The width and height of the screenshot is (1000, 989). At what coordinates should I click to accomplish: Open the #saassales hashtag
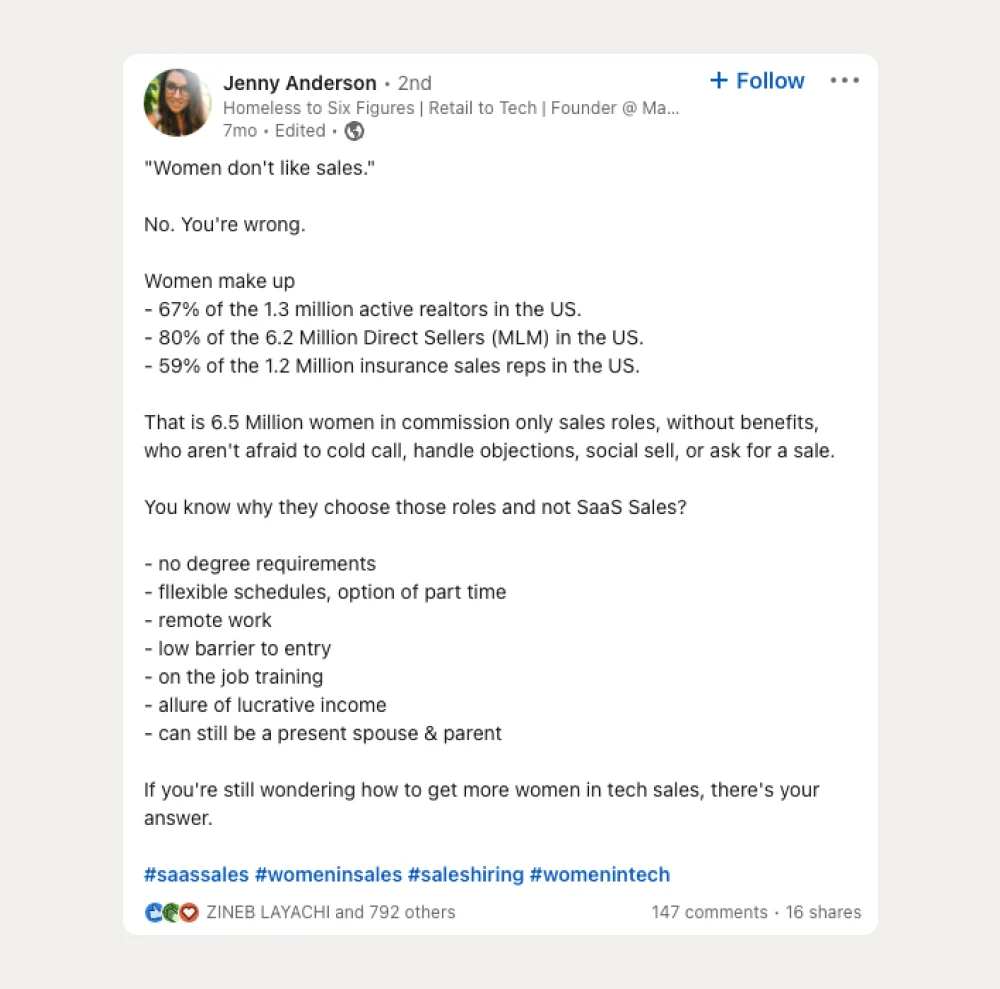click(x=196, y=874)
